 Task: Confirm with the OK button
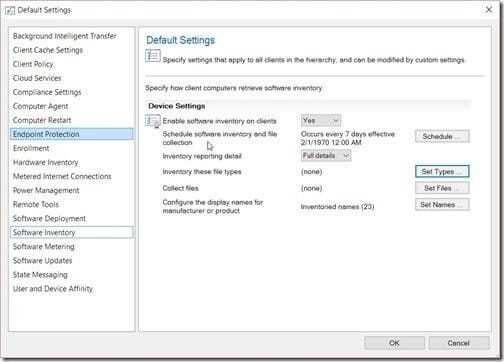(x=394, y=343)
